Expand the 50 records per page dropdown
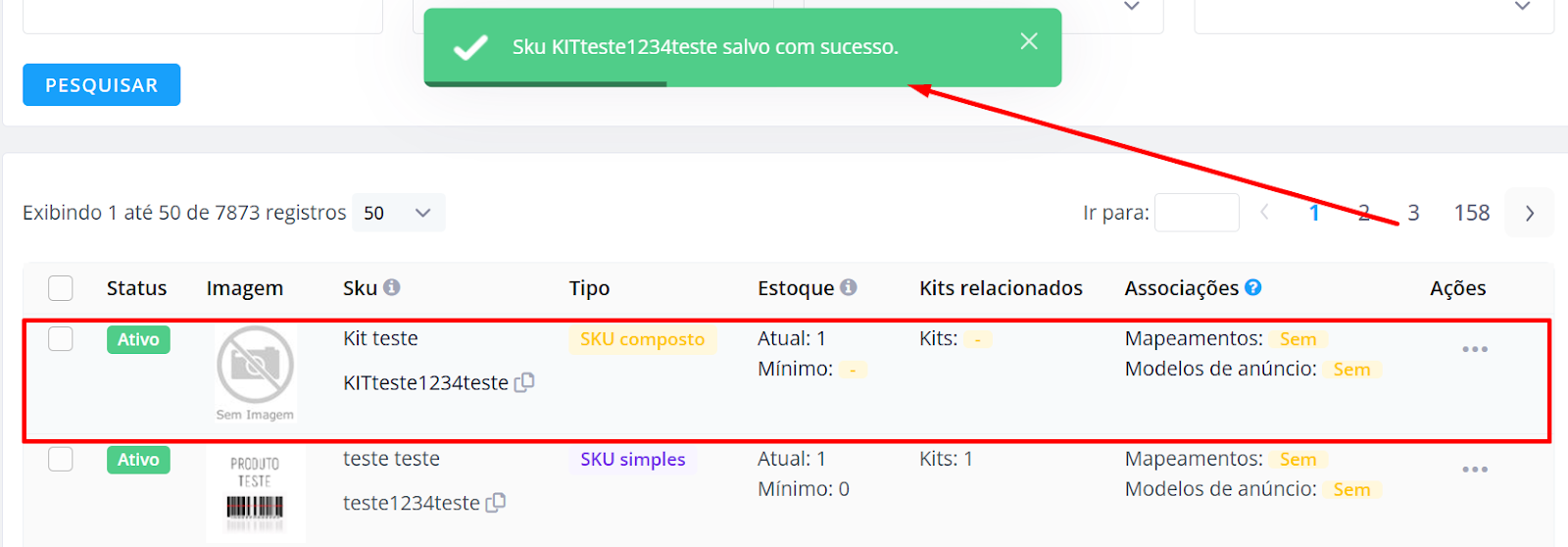This screenshot has height=547, width=1568. [x=398, y=213]
